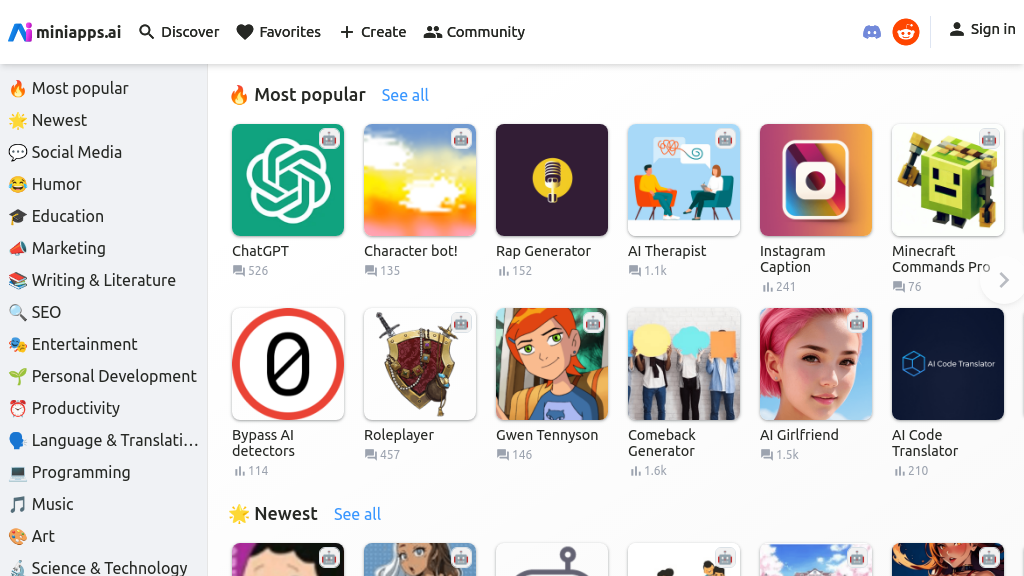The image size is (1024, 576).
Task: Open the Gwen Tennyson app card
Action: (552, 364)
